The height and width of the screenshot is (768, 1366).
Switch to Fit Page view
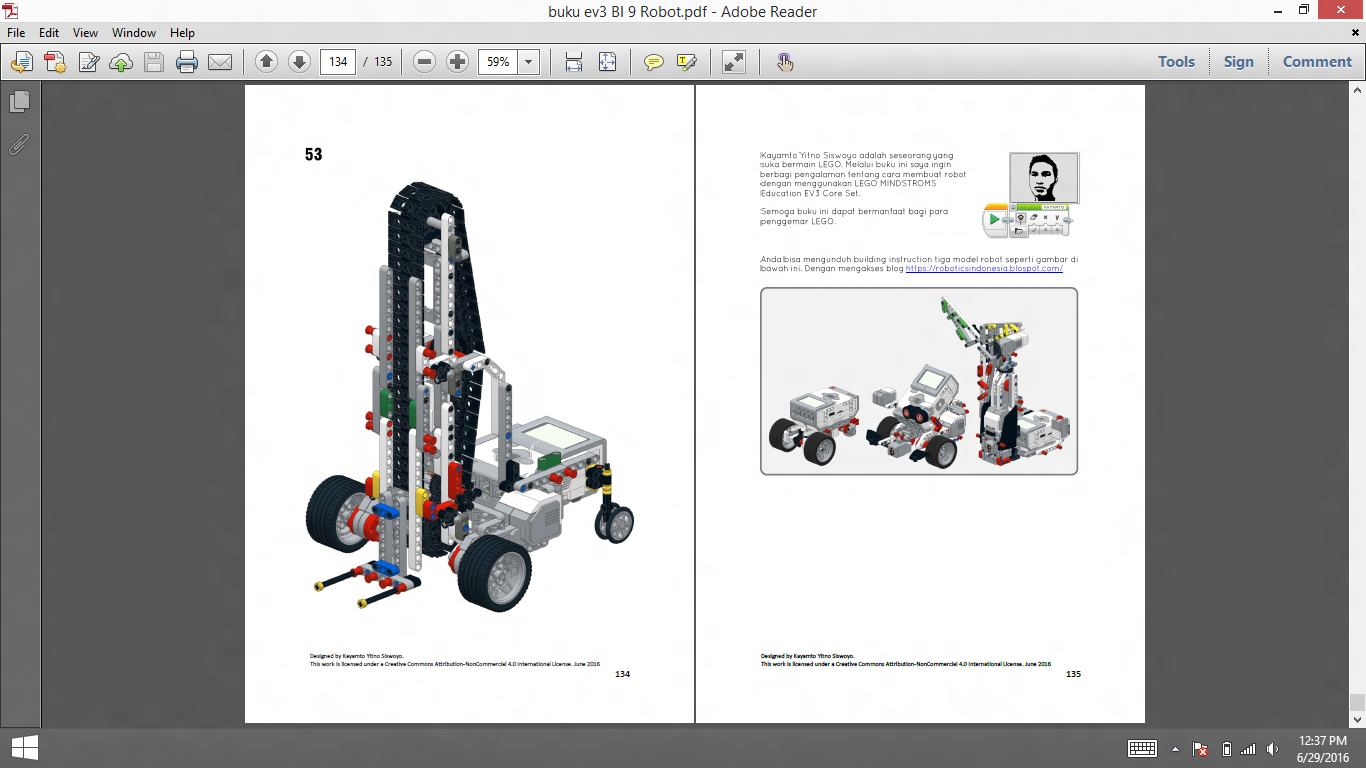pyautogui.click(x=605, y=62)
